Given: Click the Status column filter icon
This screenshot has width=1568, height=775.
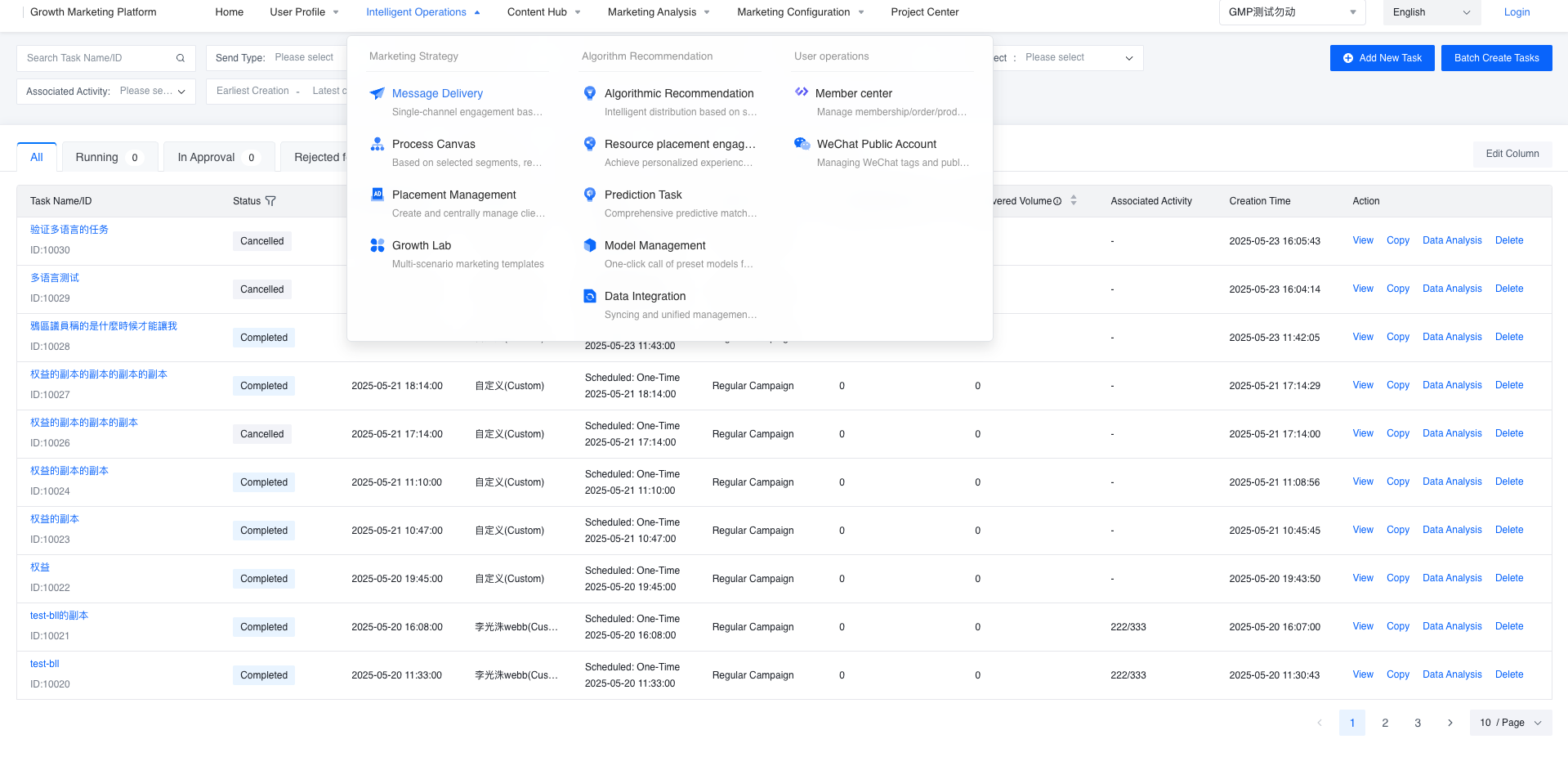Looking at the screenshot, I should coord(270,201).
